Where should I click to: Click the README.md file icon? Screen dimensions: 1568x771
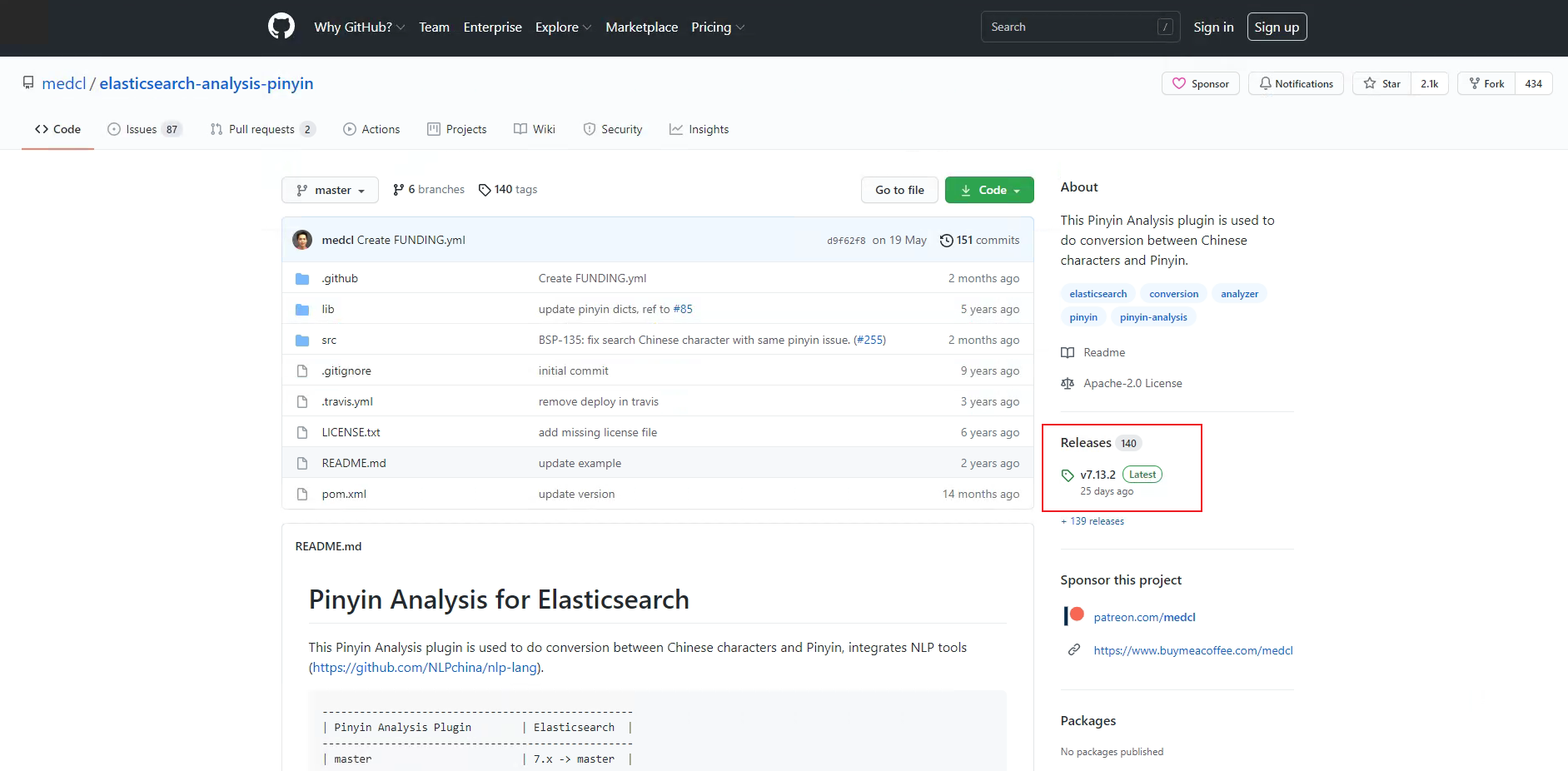click(x=302, y=464)
